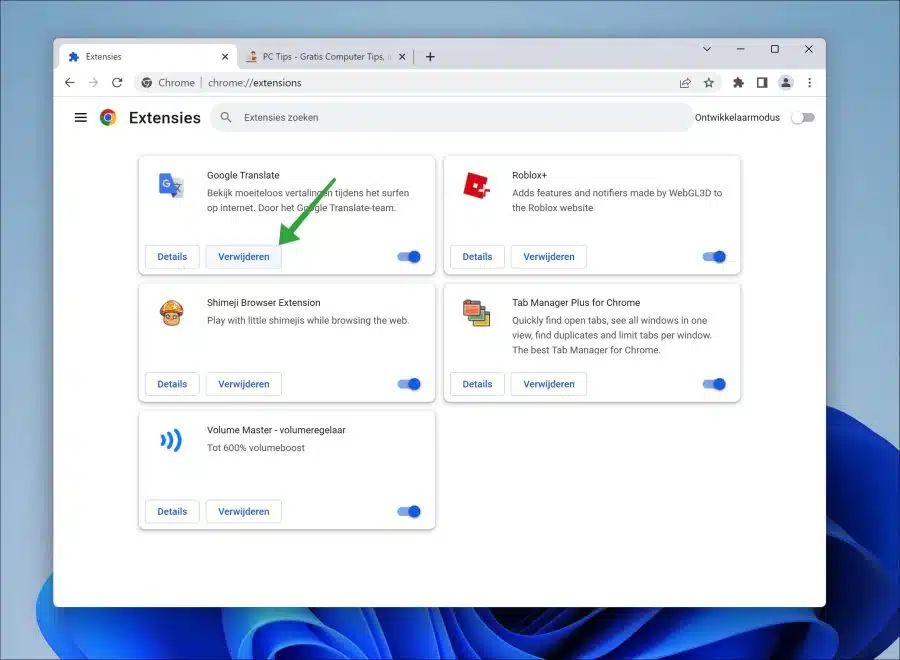Click the Roblox+ 'Adds features and notifiers' description
This screenshot has width=900, height=660.
[617, 200]
